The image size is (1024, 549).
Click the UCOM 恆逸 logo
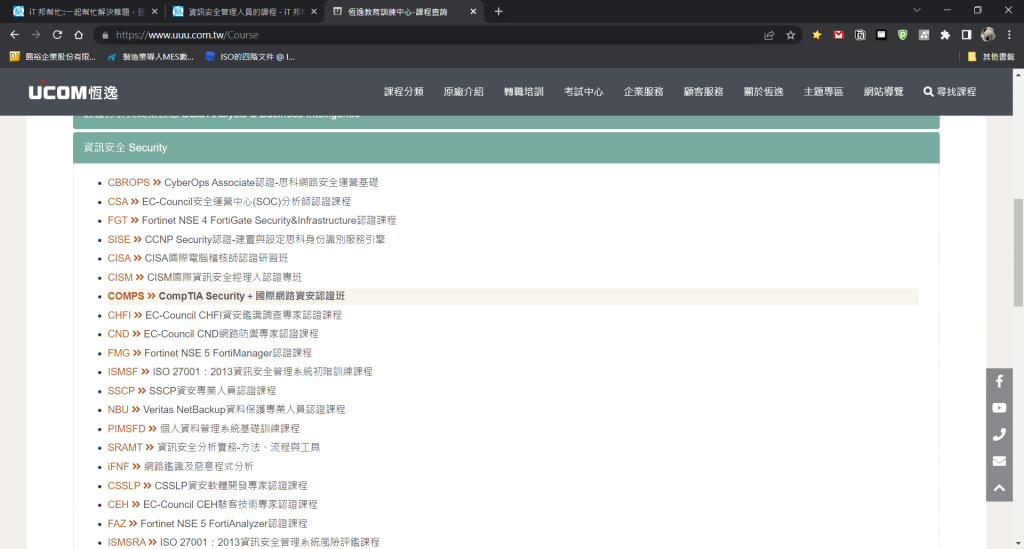pos(73,91)
